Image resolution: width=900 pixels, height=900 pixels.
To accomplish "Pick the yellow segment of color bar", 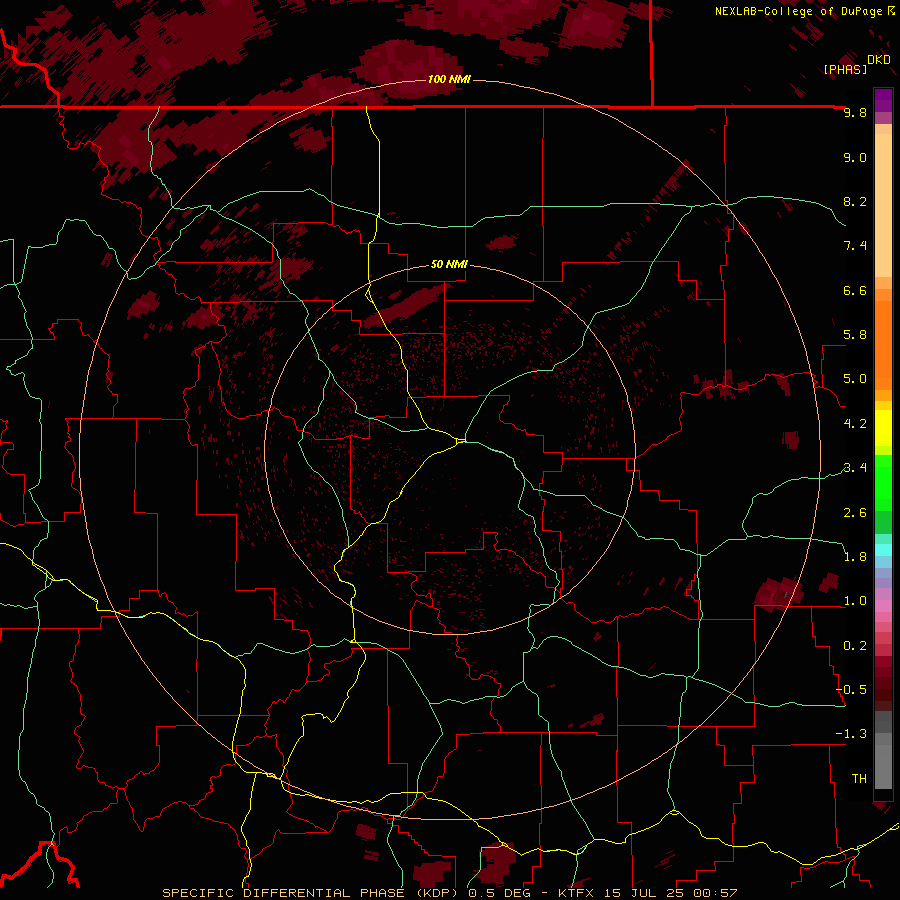I will pyautogui.click(x=883, y=428).
